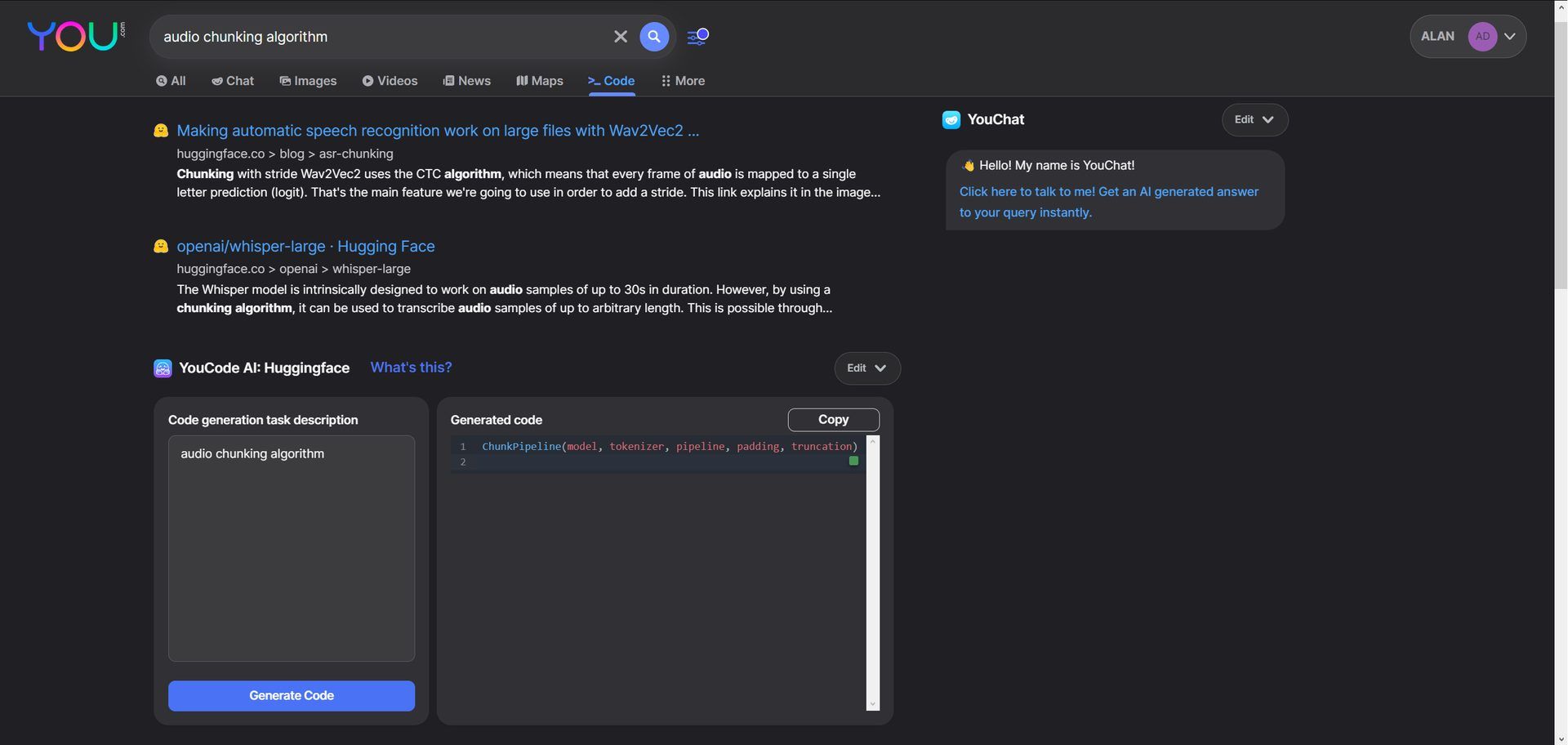Click Hugging Face favicon beside whisper-large result
Viewport: 1568px width, 745px height.
pyautogui.click(x=161, y=246)
